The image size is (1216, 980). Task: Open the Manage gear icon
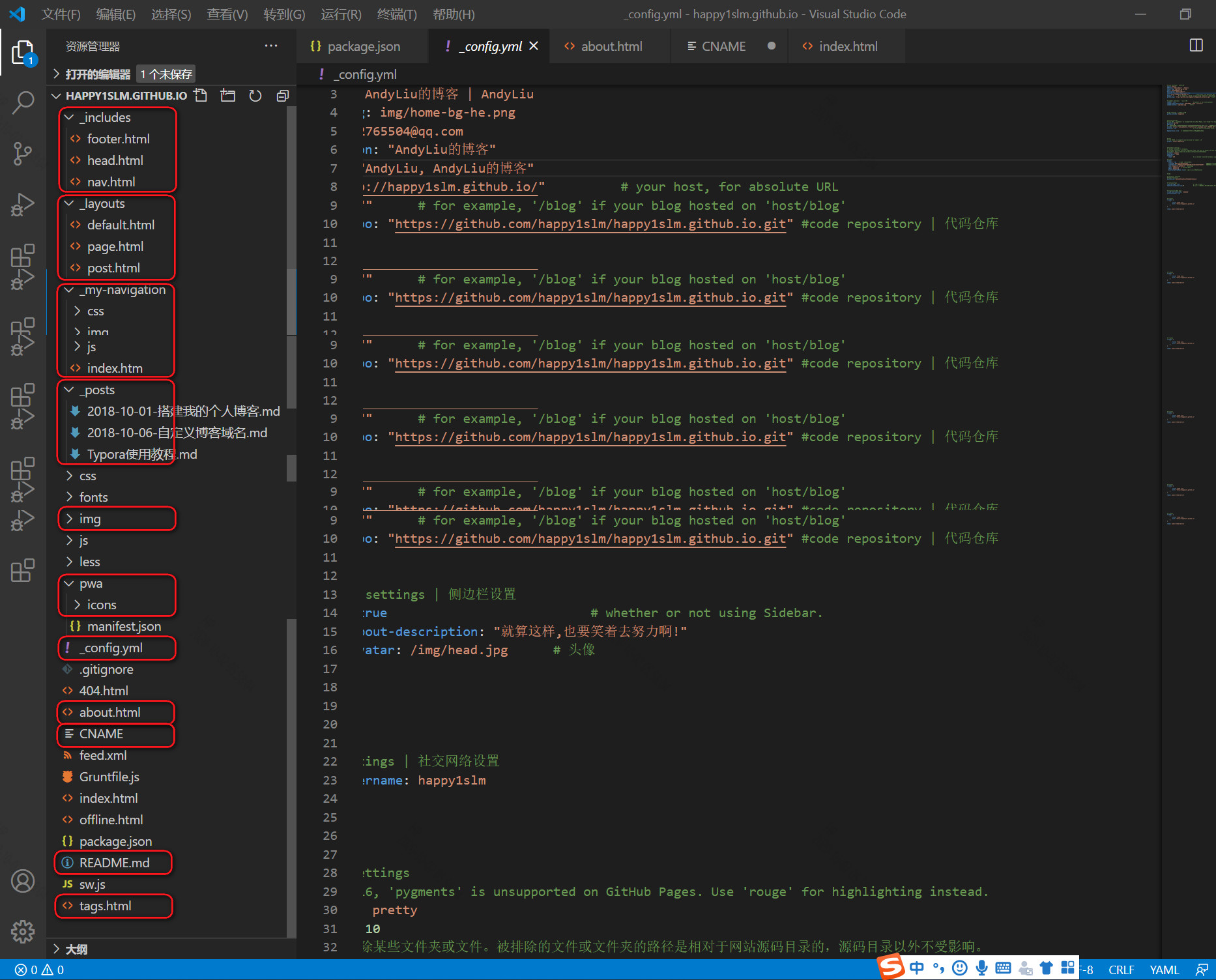click(x=23, y=931)
